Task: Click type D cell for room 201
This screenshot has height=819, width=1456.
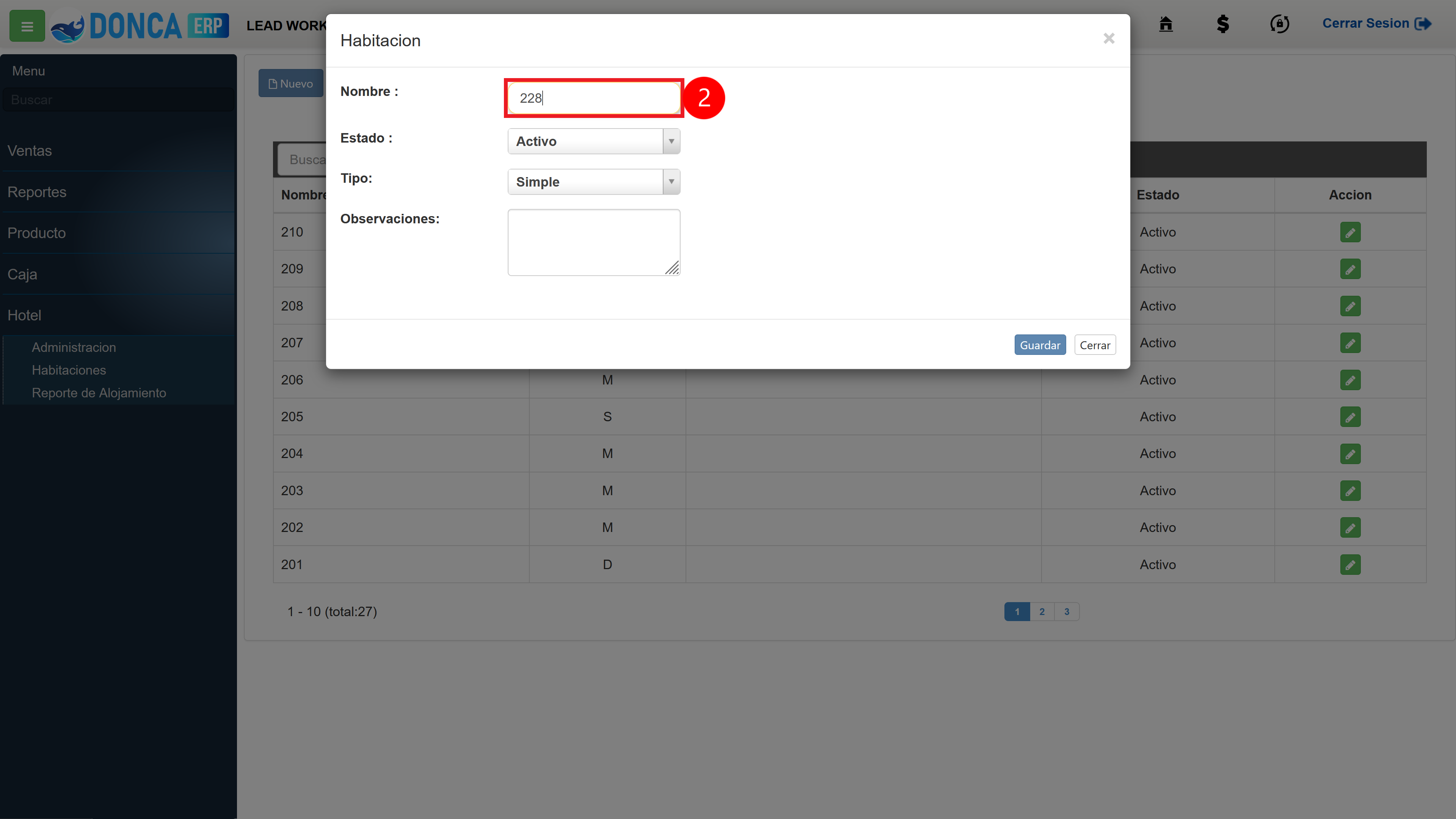Action: tap(607, 564)
